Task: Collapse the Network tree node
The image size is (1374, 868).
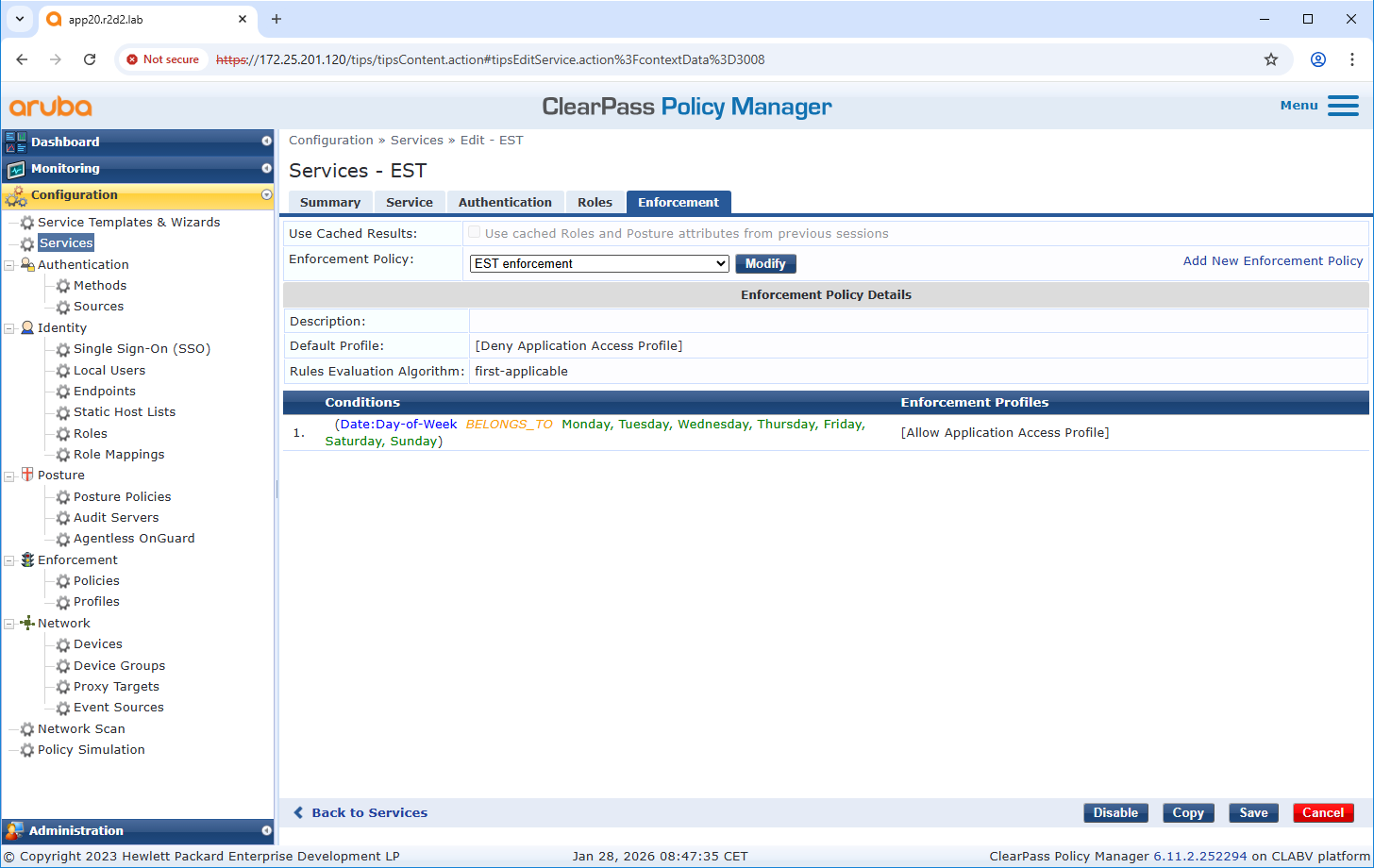Action: pos(9,624)
